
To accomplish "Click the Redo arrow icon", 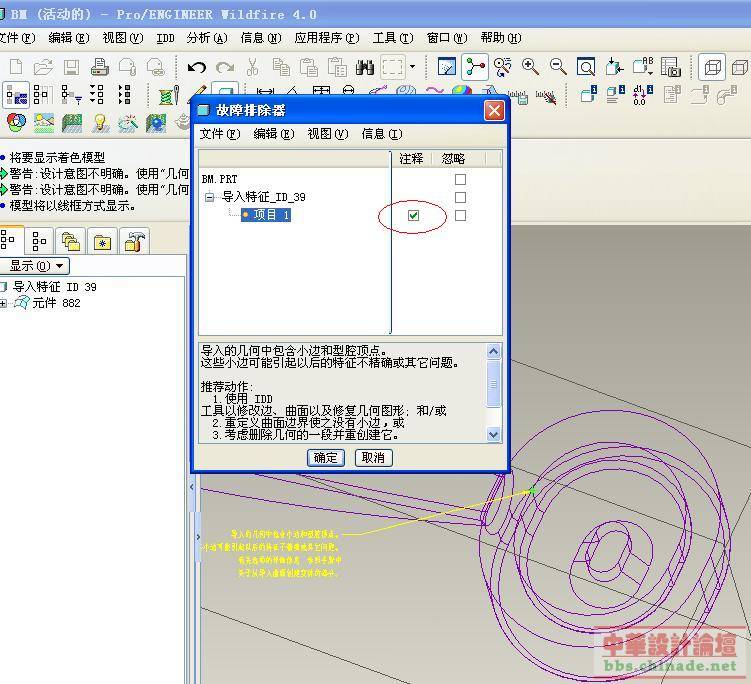I will tap(225, 67).
